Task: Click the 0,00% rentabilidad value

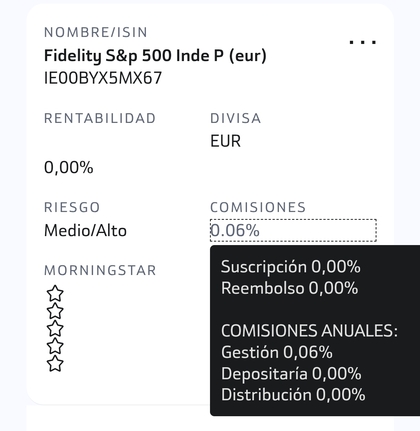Action: [69, 167]
